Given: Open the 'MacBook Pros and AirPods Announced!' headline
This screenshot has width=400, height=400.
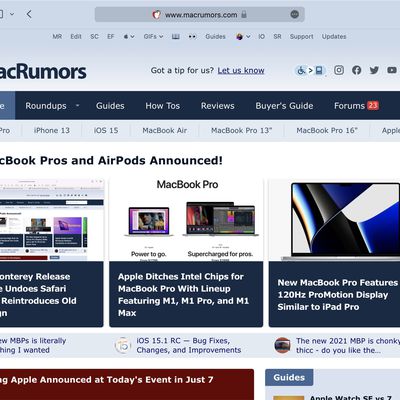Looking at the screenshot, I should pos(111,161).
